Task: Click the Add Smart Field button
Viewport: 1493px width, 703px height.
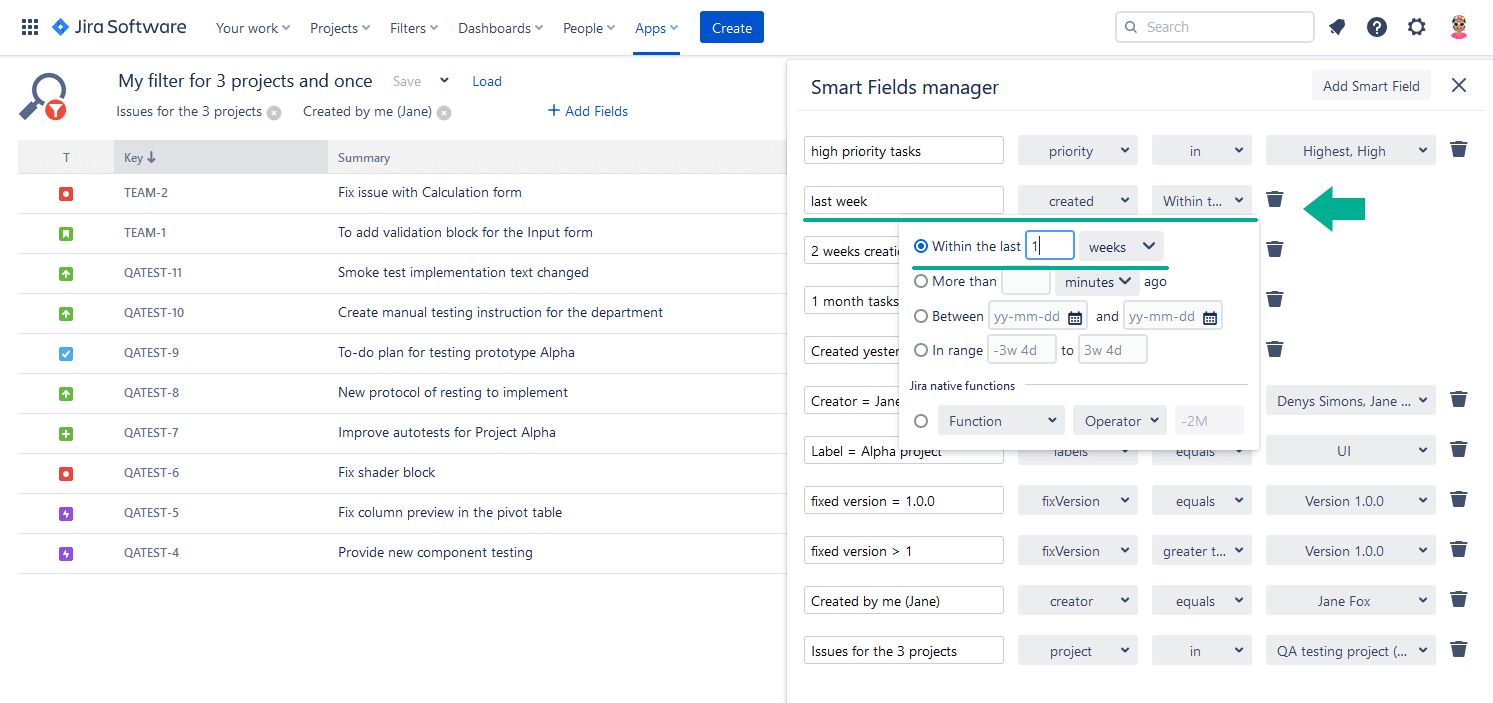Action: click(x=1371, y=85)
